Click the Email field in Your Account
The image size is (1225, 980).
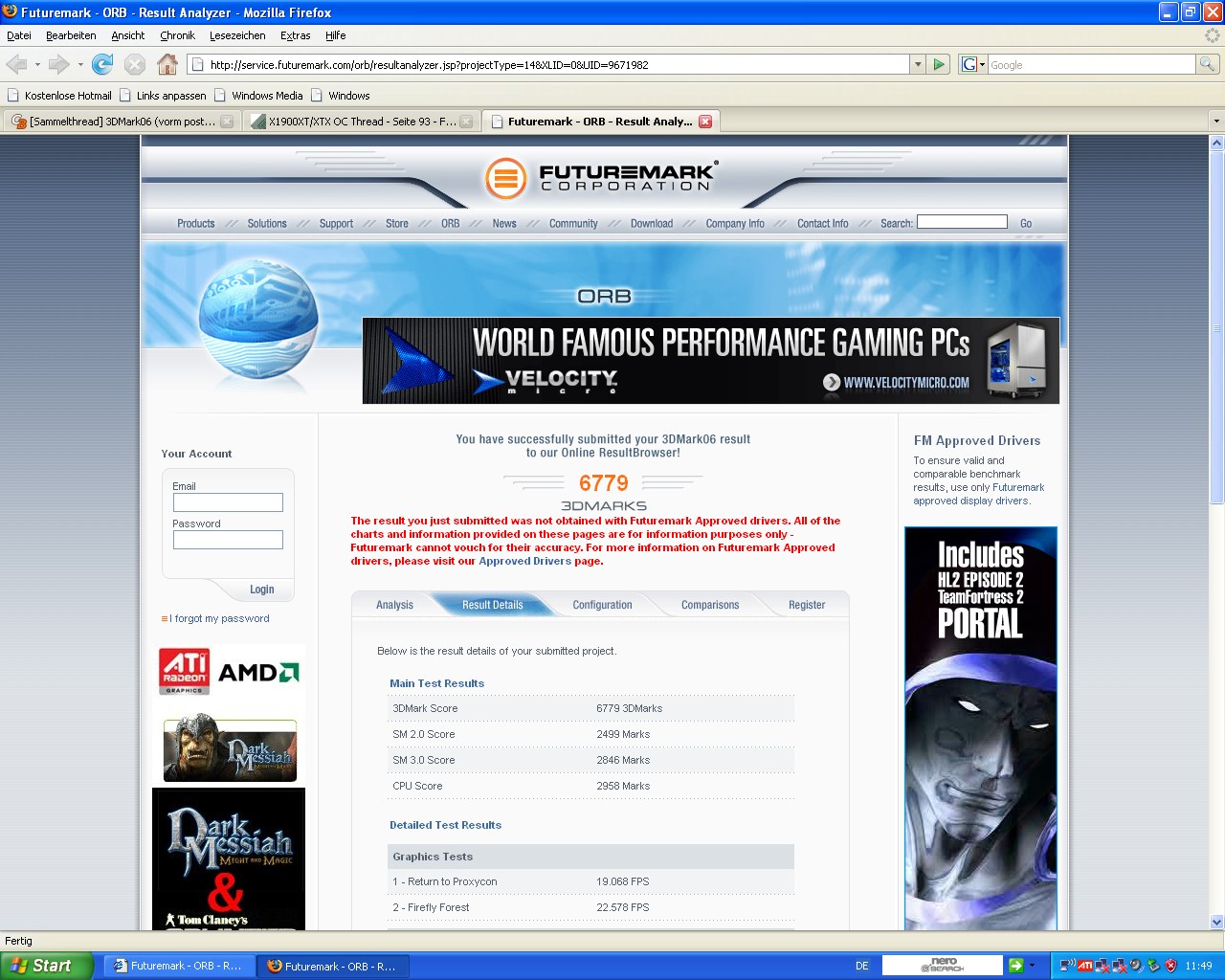(x=228, y=502)
